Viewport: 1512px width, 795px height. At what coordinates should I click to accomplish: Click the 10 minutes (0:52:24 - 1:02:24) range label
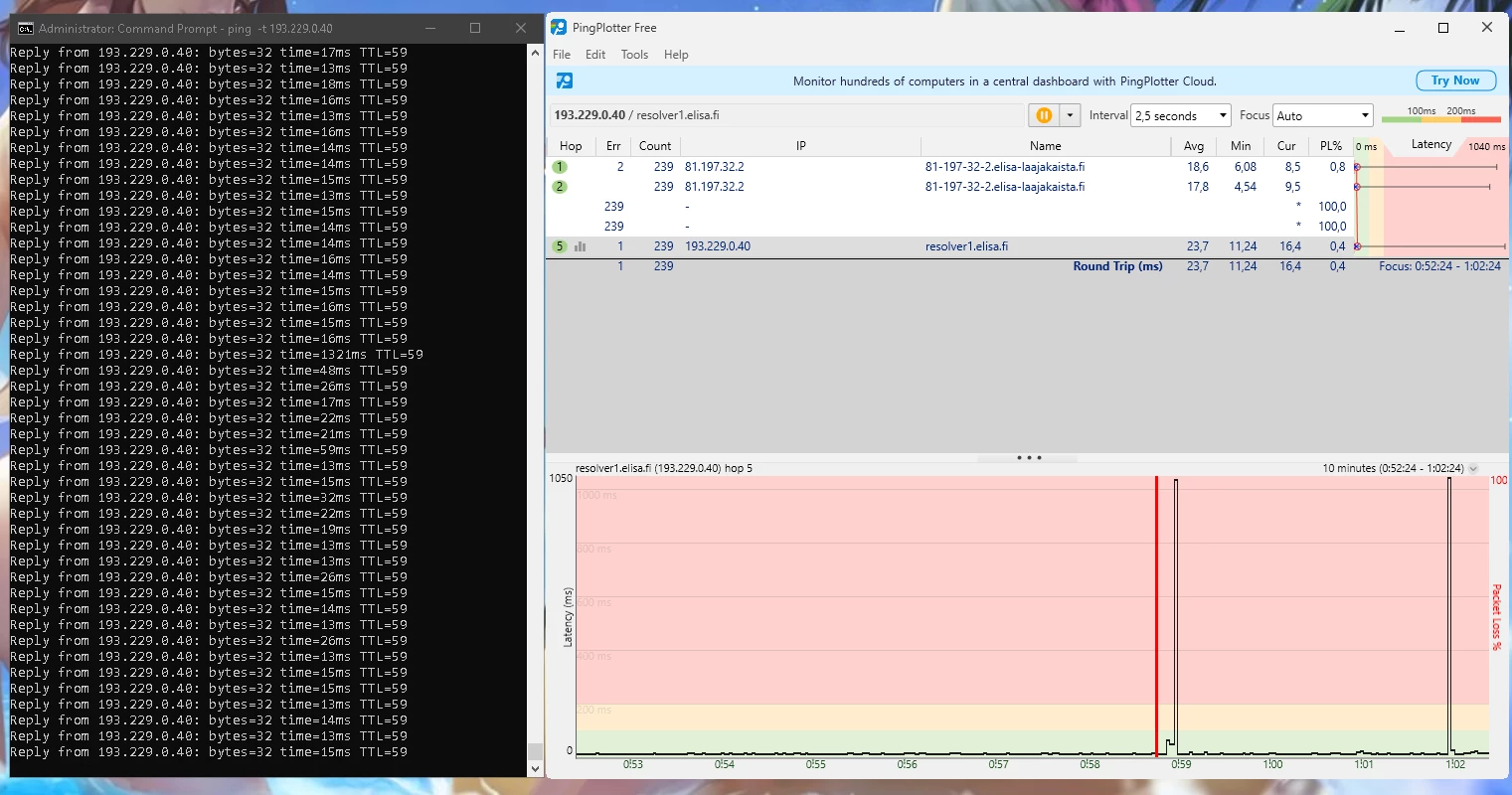1393,468
